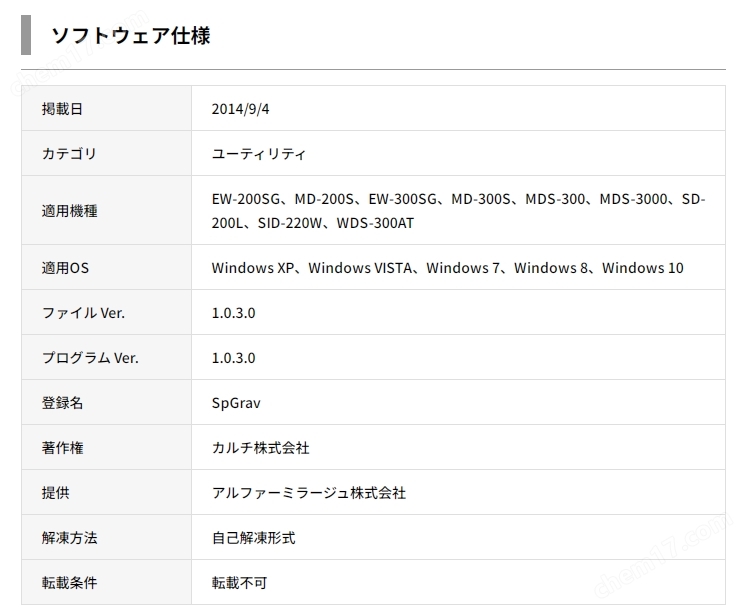Click the 提供 label cell
This screenshot has height=609, width=744.
pyautogui.click(x=106, y=492)
